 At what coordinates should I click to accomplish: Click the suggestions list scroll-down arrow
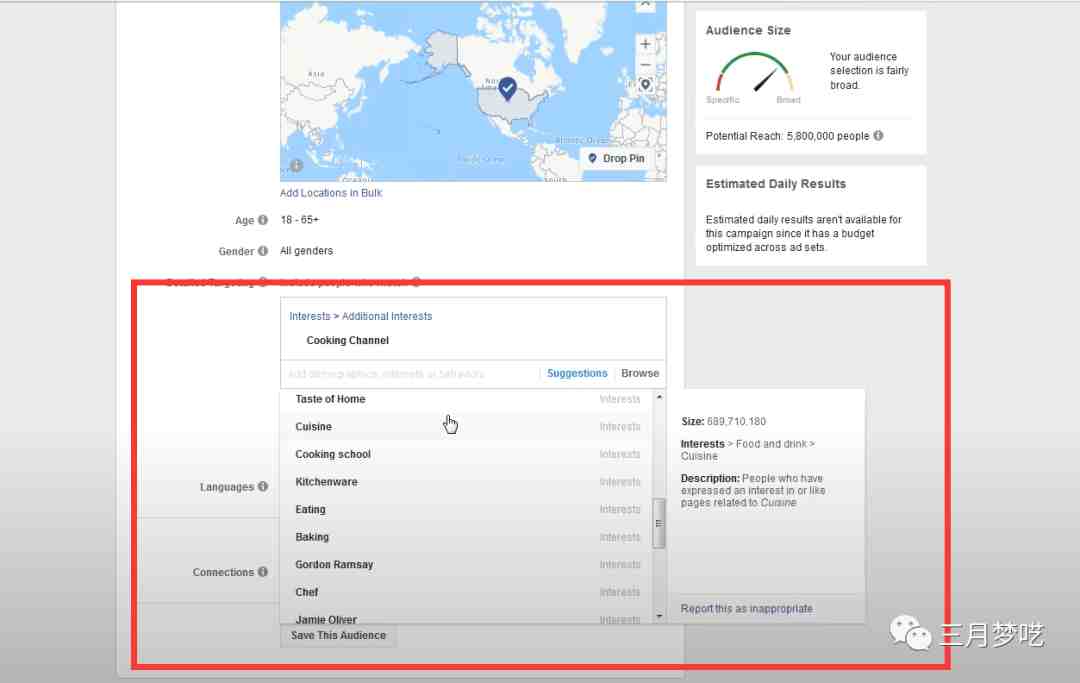click(659, 616)
